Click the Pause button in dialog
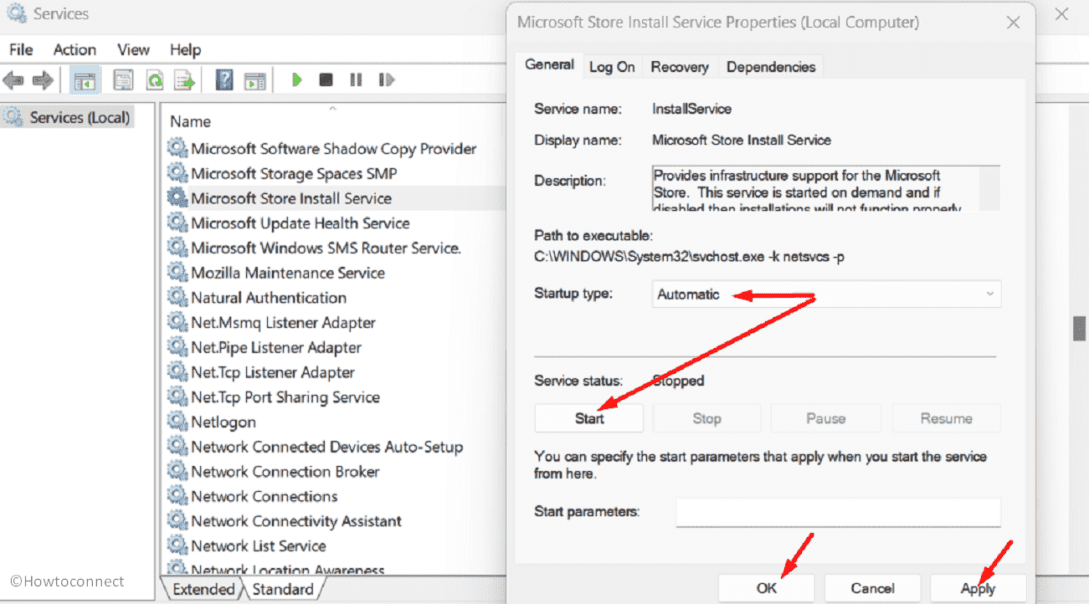 (825, 419)
